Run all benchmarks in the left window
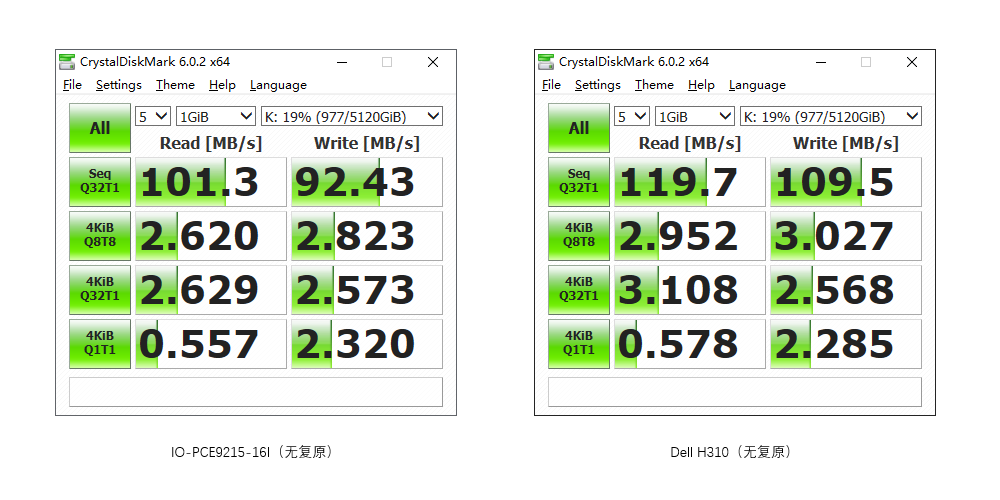Image resolution: width=1000 pixels, height=500 pixels. (x=100, y=128)
